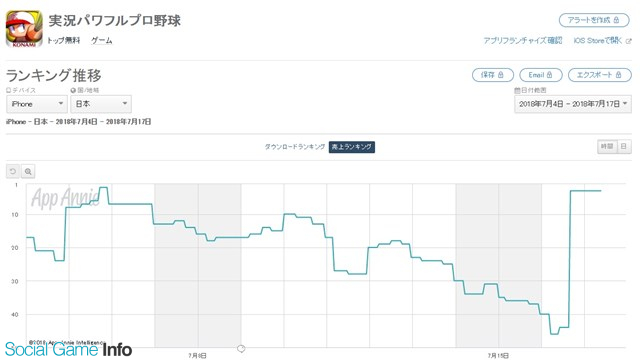Open the アプリフランチャイズ確認 link
Screen dimensions: 640x362
pos(523,40)
